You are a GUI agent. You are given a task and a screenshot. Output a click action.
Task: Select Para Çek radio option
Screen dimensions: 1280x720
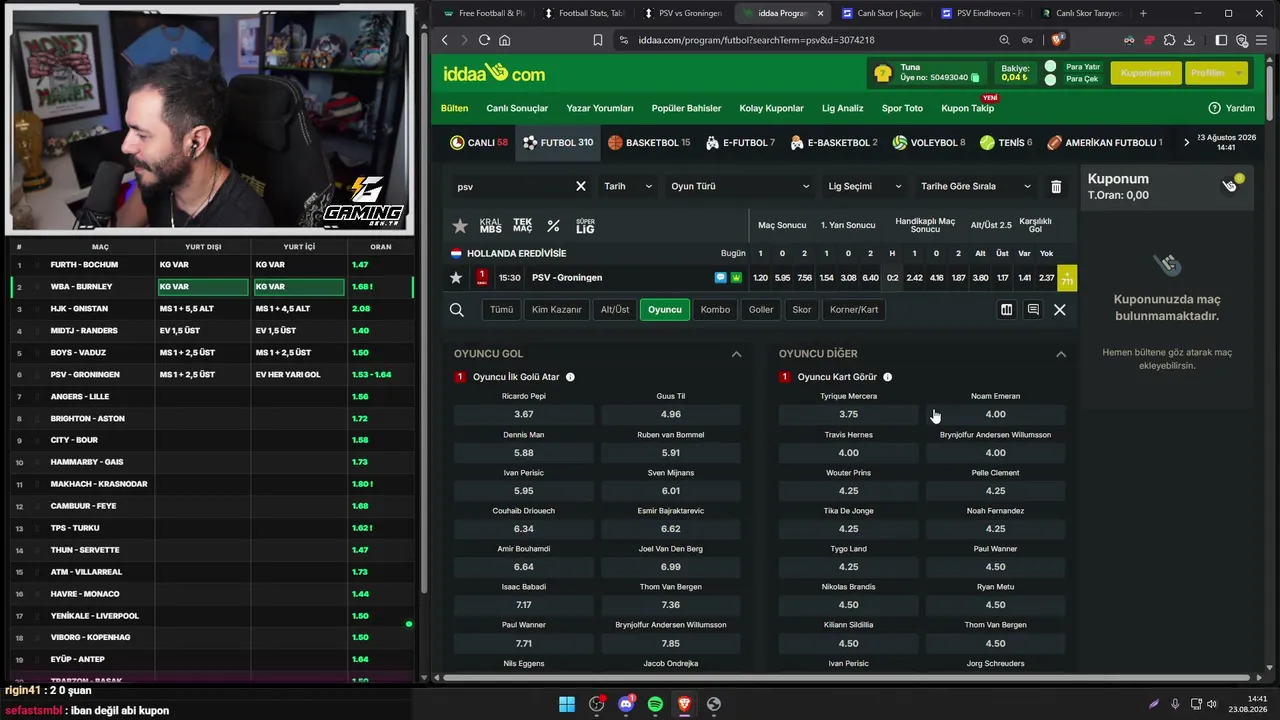pos(1051,79)
